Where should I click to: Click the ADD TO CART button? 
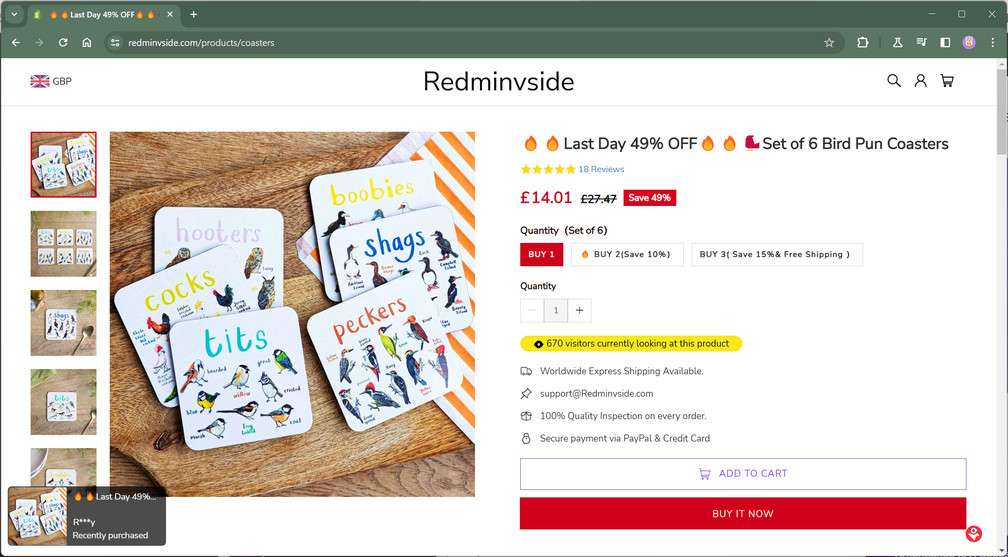pos(743,474)
